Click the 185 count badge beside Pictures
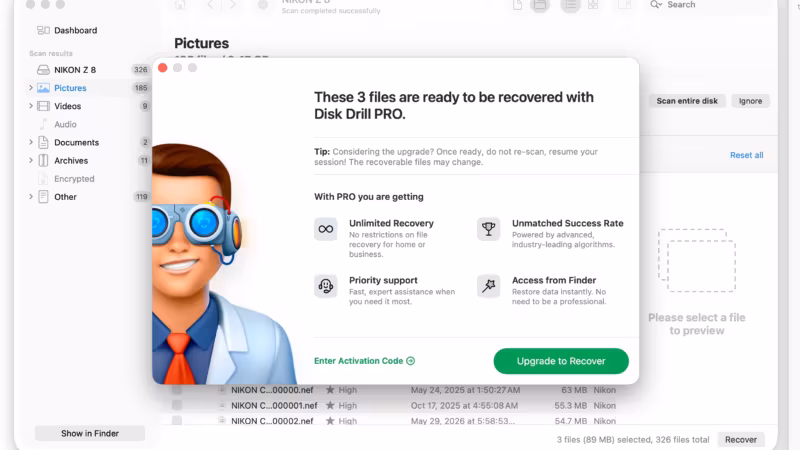This screenshot has width=800, height=450. coord(141,88)
